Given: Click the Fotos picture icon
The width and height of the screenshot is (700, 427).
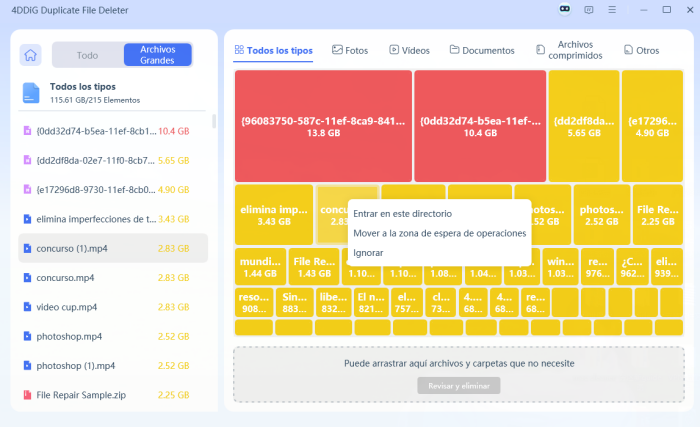Looking at the screenshot, I should (338, 50).
